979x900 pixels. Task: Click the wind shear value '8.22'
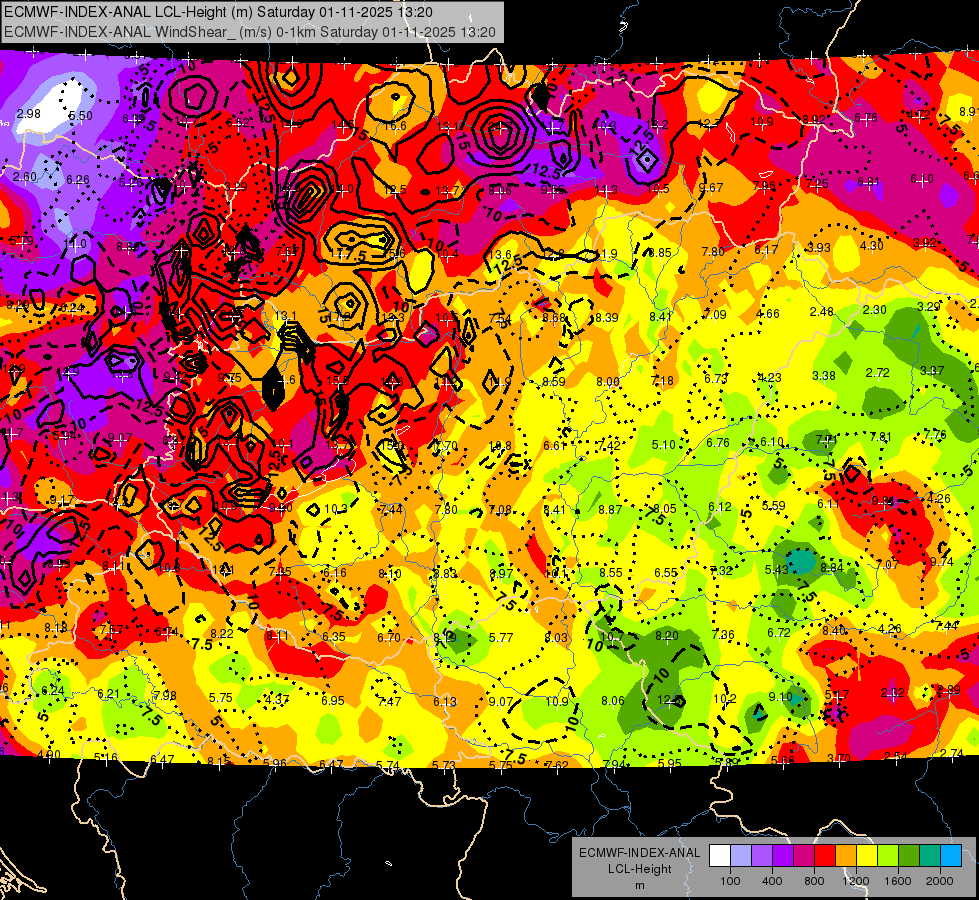(222, 633)
